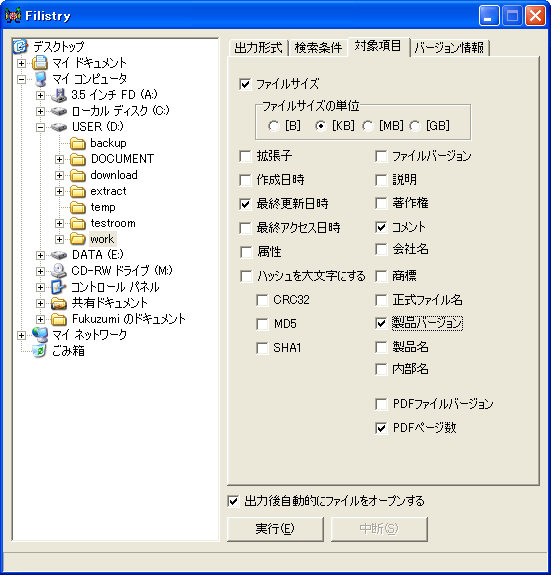551x575 pixels.
Task: Expand the マイ ドキュメント tree node
Action: pyautogui.click(x=21, y=63)
